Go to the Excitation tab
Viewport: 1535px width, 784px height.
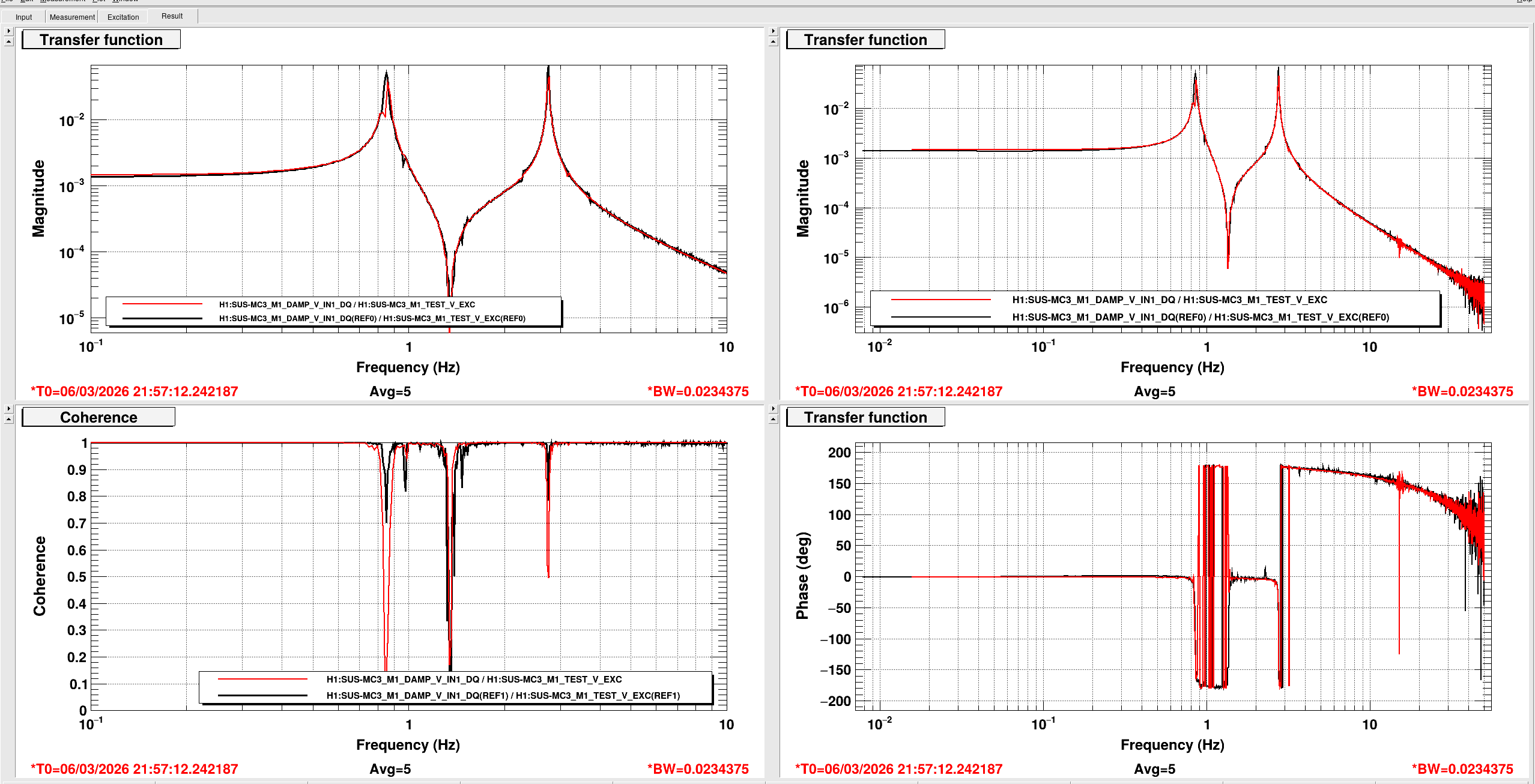pos(123,17)
